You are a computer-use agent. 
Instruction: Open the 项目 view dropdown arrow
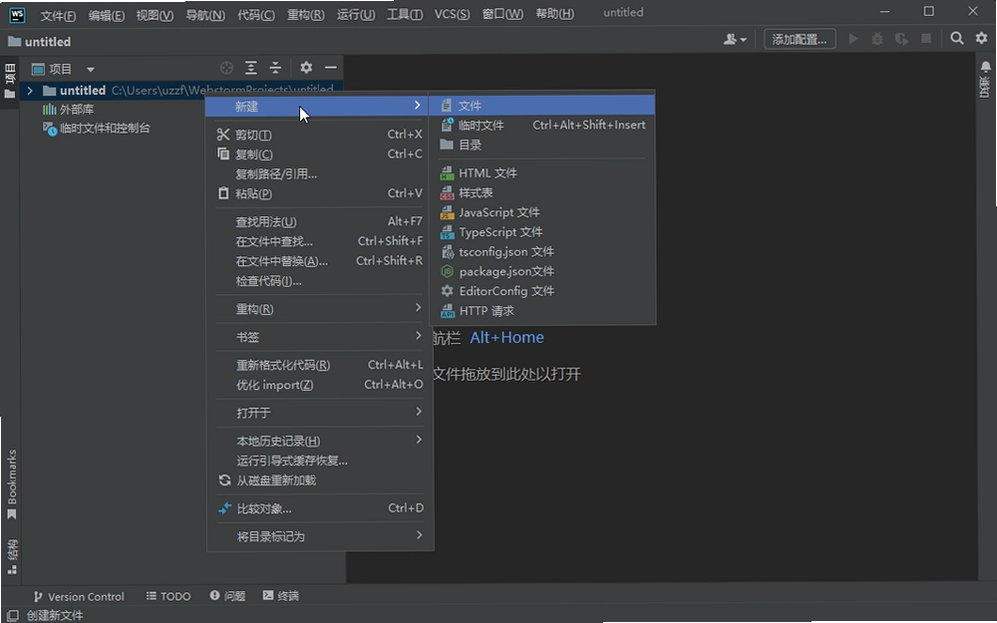(90, 69)
